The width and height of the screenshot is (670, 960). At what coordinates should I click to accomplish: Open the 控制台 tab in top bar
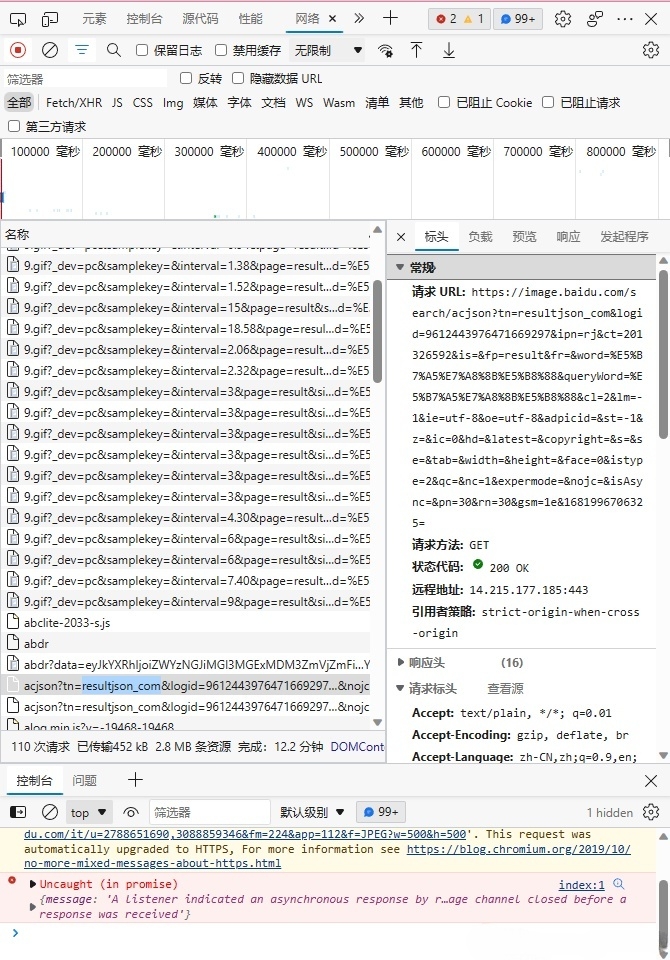(145, 19)
